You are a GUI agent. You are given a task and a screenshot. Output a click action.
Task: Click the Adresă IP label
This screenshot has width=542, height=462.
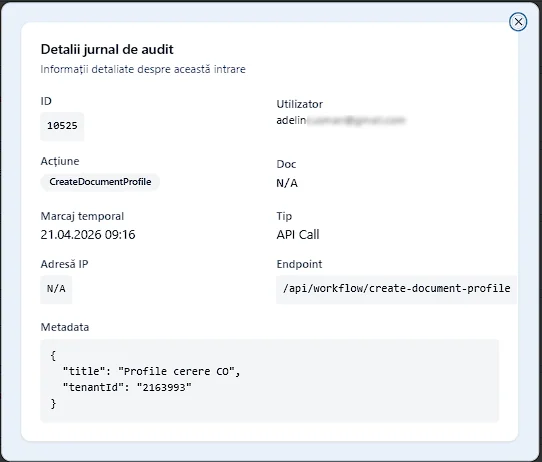click(64, 264)
